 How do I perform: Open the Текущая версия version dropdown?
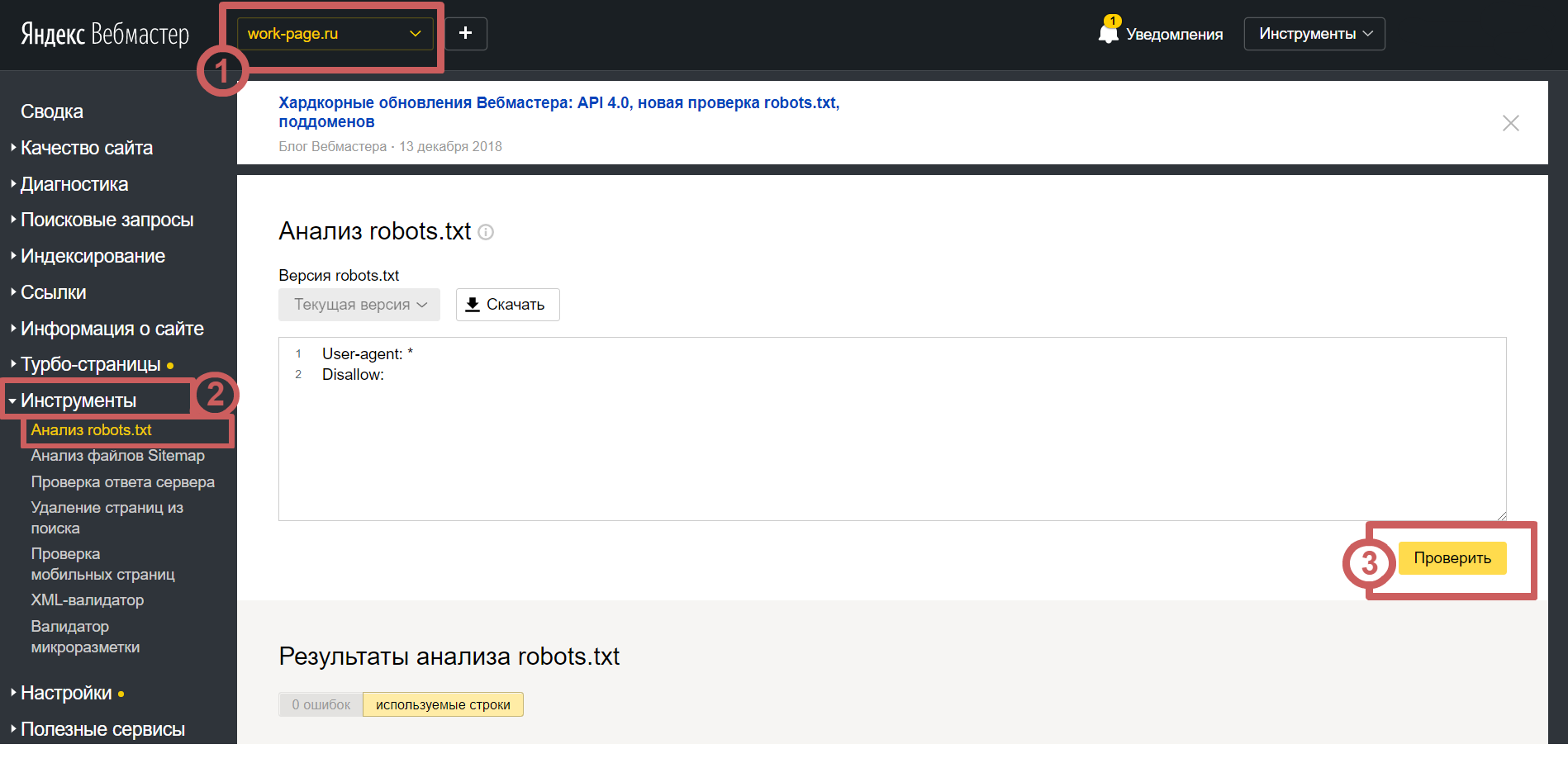(x=359, y=305)
